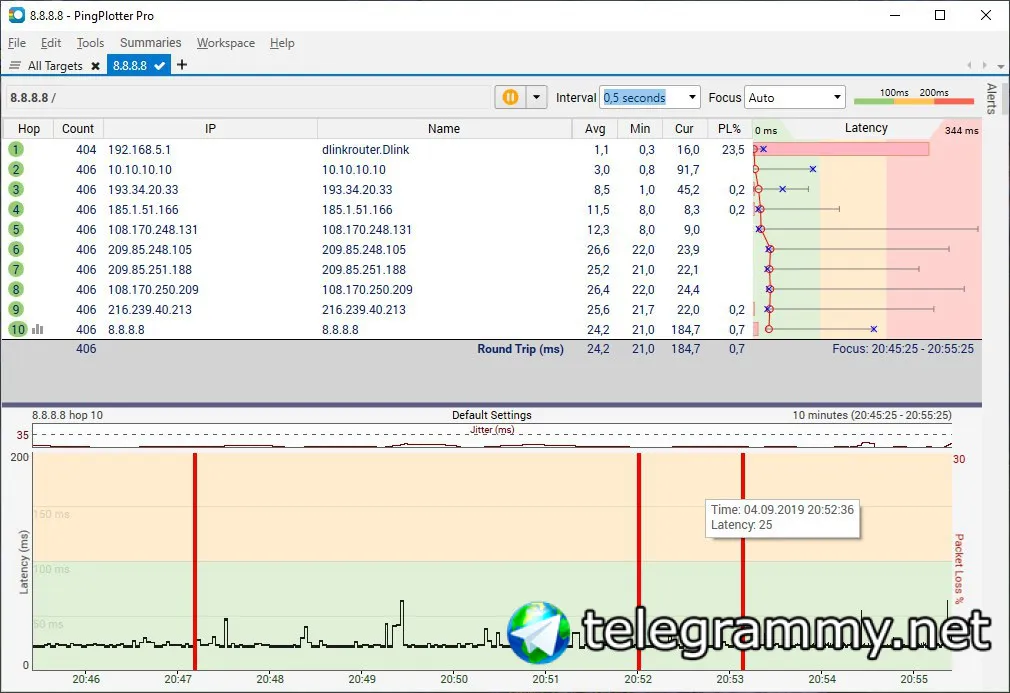Click the scroll tabs right arrow

coord(984,65)
